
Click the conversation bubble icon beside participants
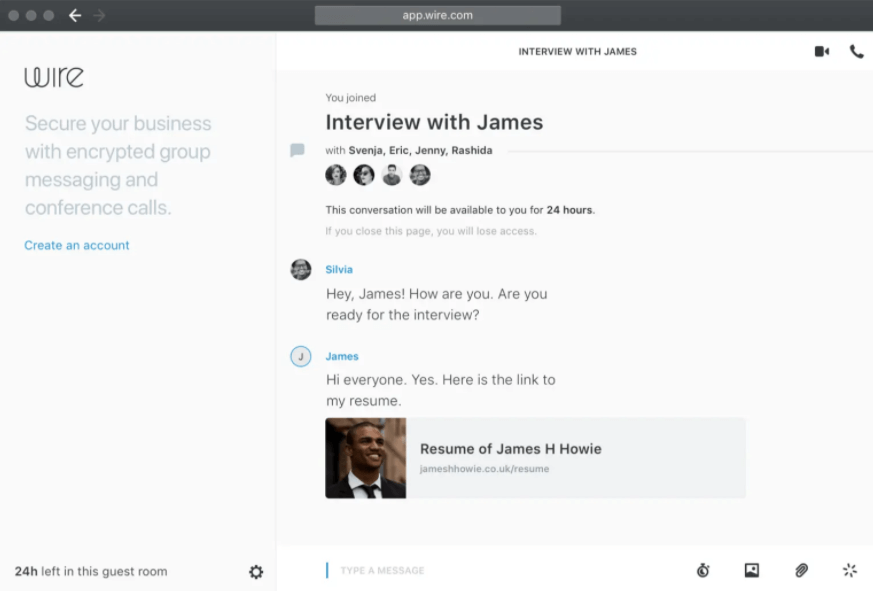click(x=297, y=150)
